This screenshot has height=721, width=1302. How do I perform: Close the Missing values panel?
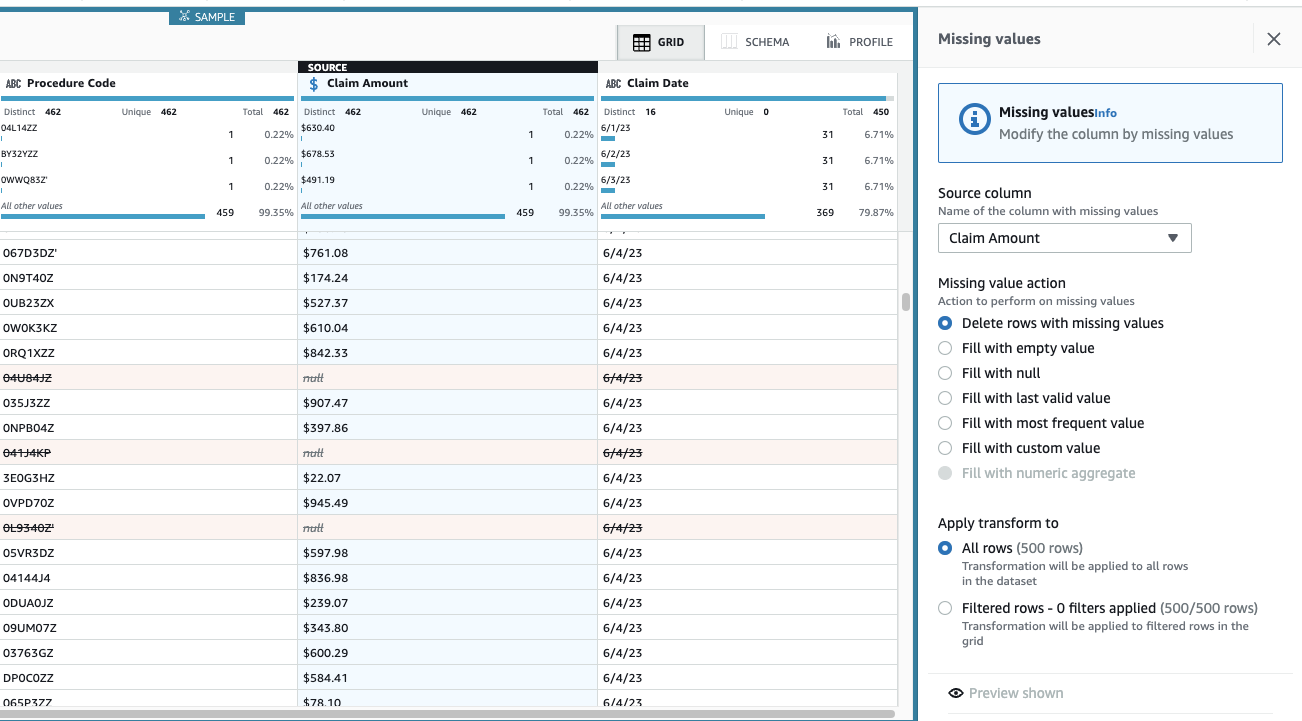(x=1273, y=39)
